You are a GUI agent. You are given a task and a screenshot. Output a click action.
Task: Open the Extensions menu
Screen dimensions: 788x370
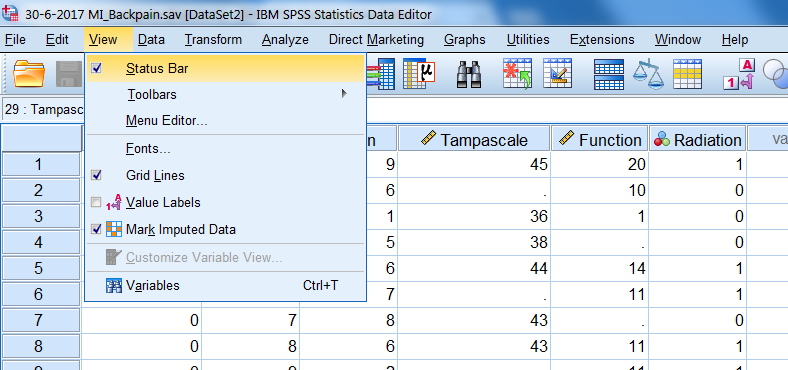(x=602, y=39)
